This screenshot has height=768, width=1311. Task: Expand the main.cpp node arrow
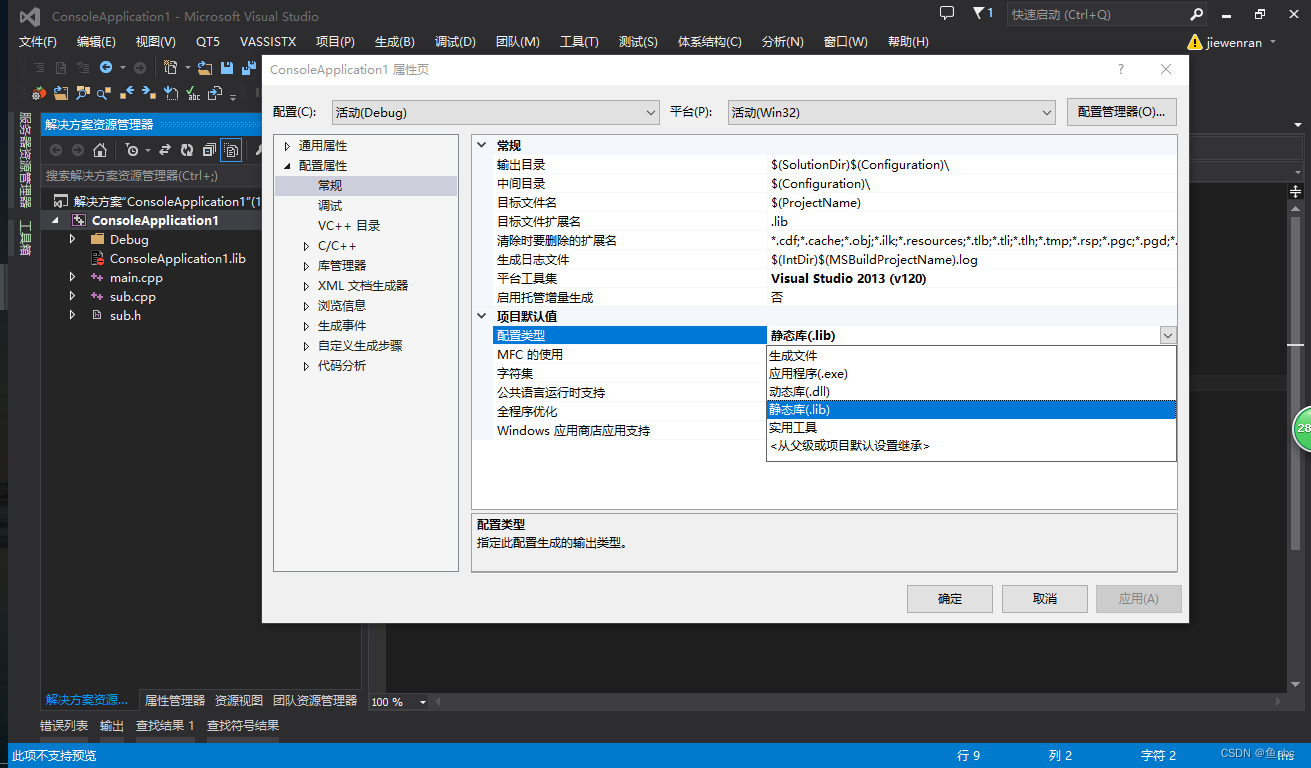tap(72, 277)
